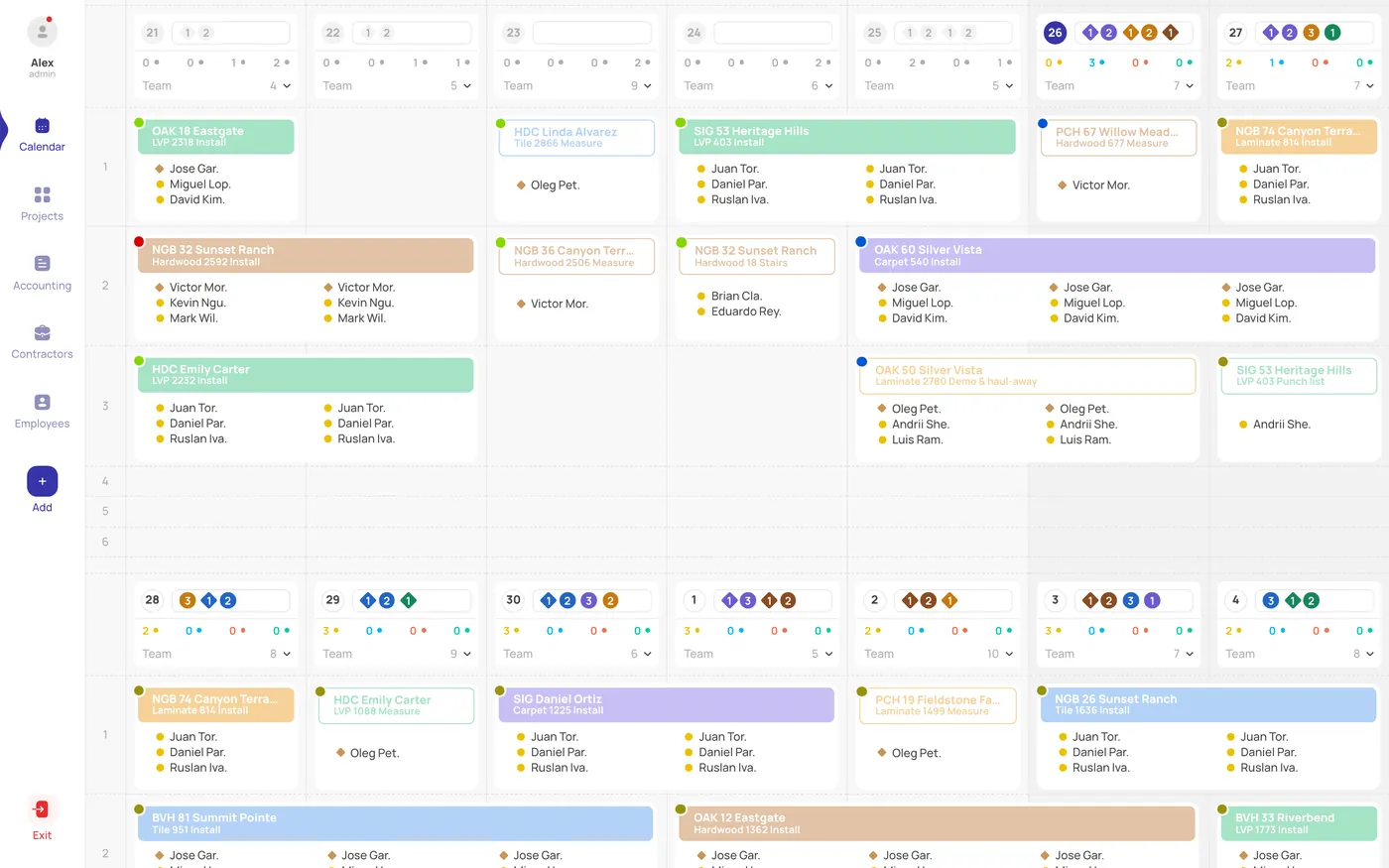Open OAK 12 Eastgate Hardwood 1362 Install card
This screenshot has height=868, width=1389.
pos(937,823)
